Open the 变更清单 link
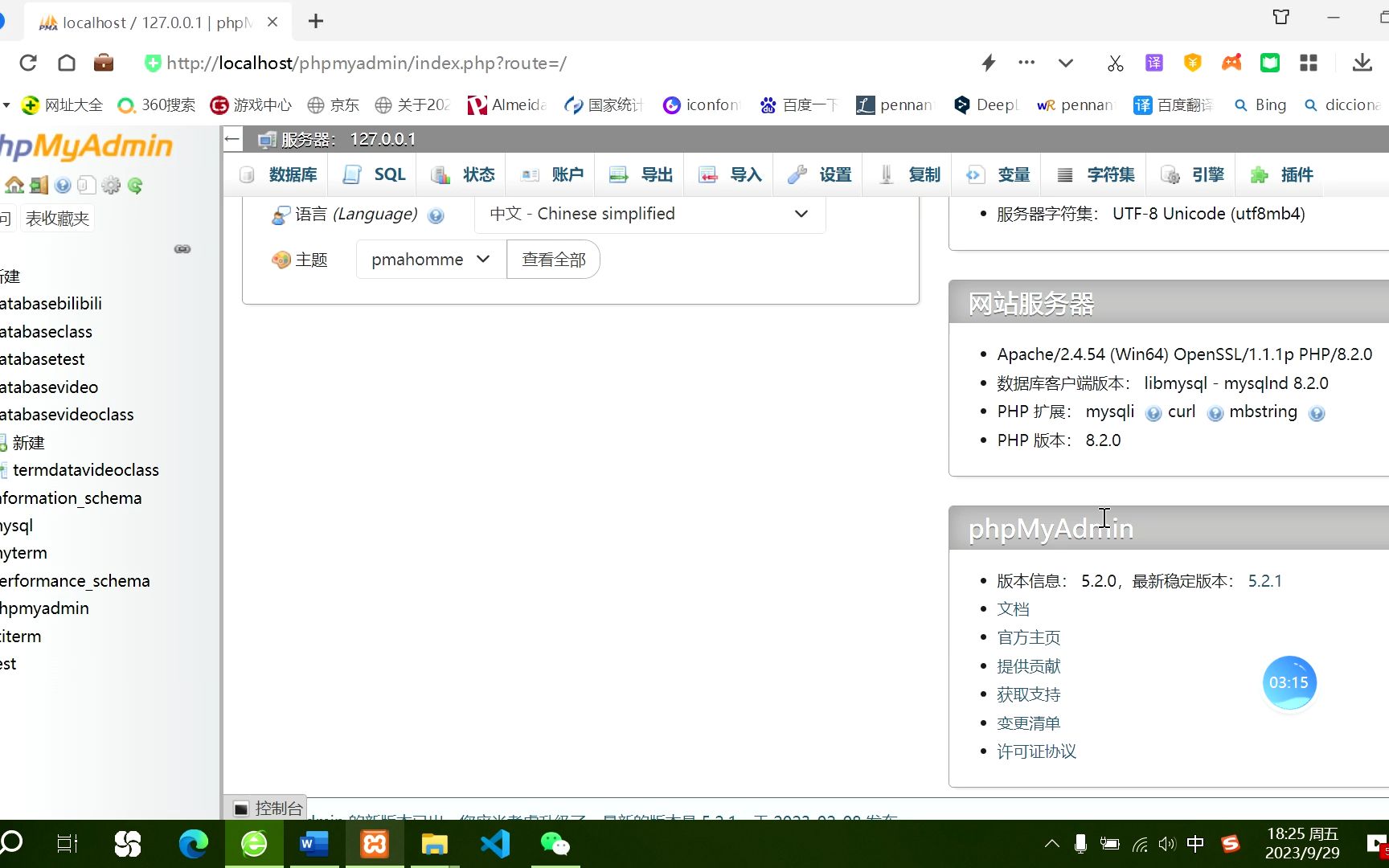The image size is (1389, 868). 1029,723
